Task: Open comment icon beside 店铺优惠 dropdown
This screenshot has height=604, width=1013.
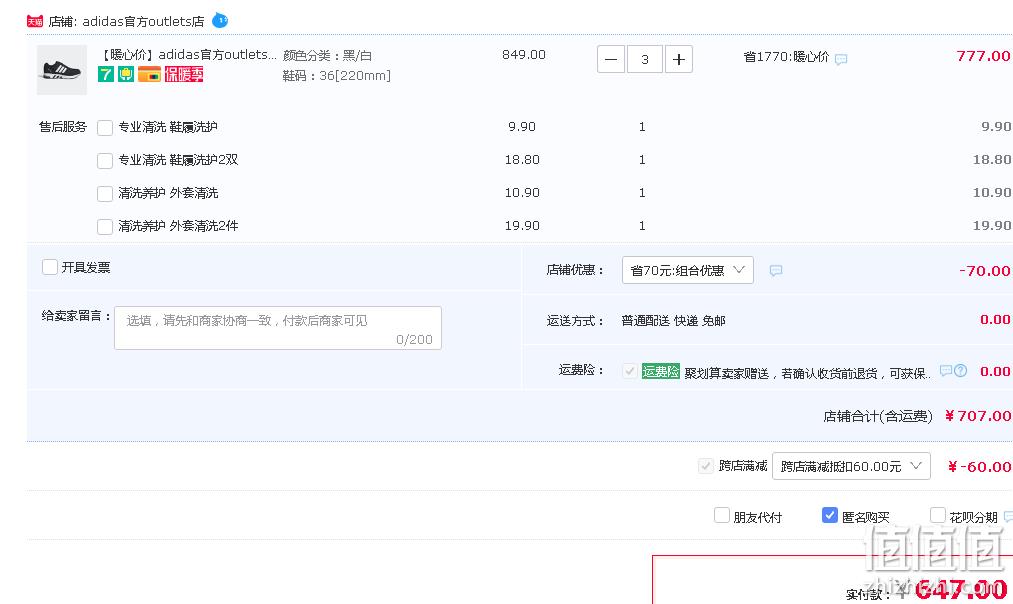Action: coord(776,270)
